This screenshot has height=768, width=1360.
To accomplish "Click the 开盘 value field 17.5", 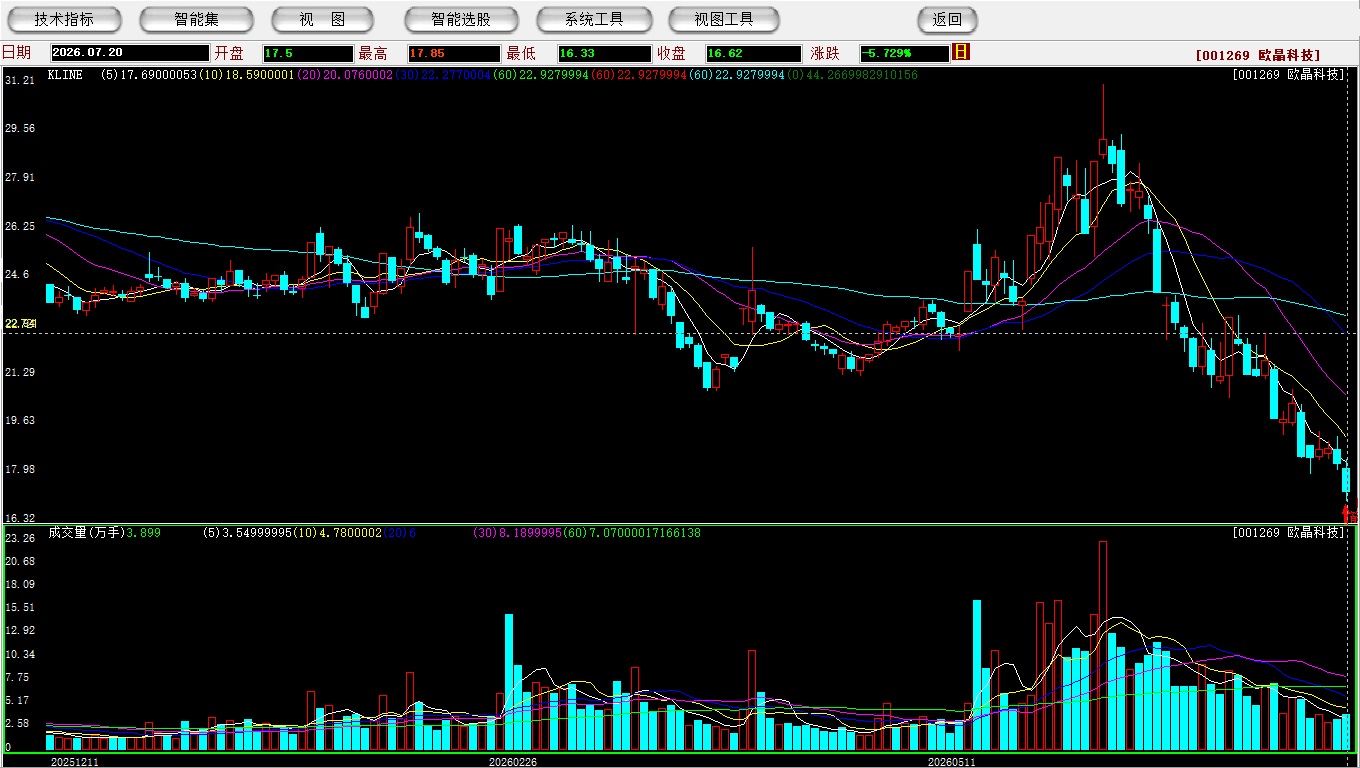I will click(308, 53).
